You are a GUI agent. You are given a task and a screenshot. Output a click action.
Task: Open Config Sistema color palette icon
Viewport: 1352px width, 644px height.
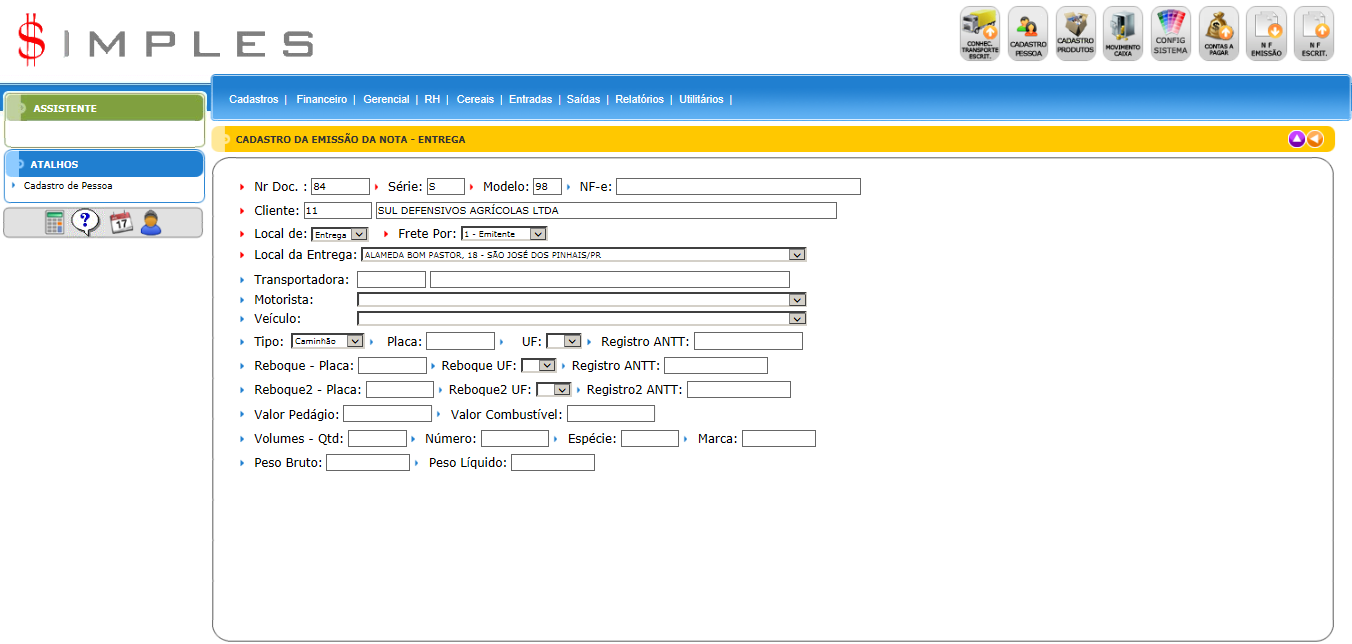(x=1170, y=33)
